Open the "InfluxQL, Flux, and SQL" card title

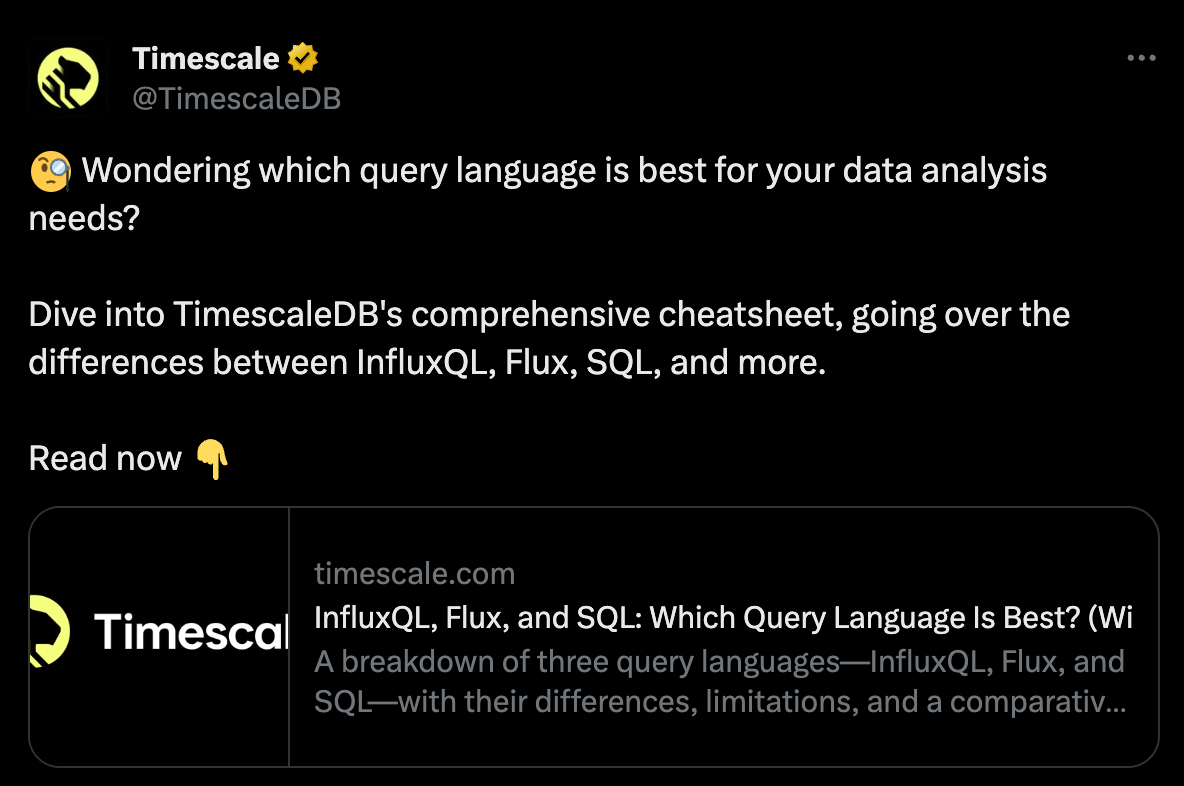[x=478, y=618]
